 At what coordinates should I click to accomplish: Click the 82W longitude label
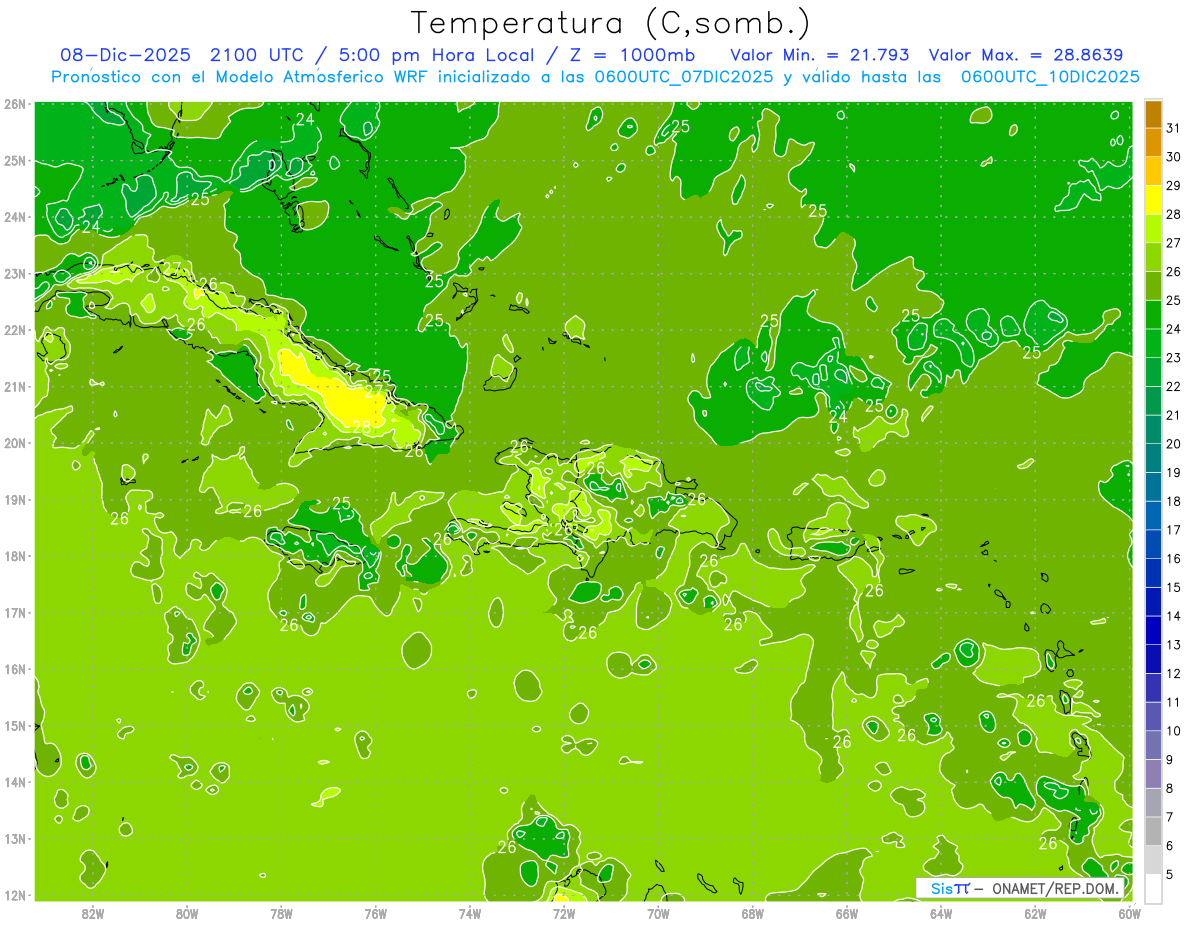click(93, 913)
